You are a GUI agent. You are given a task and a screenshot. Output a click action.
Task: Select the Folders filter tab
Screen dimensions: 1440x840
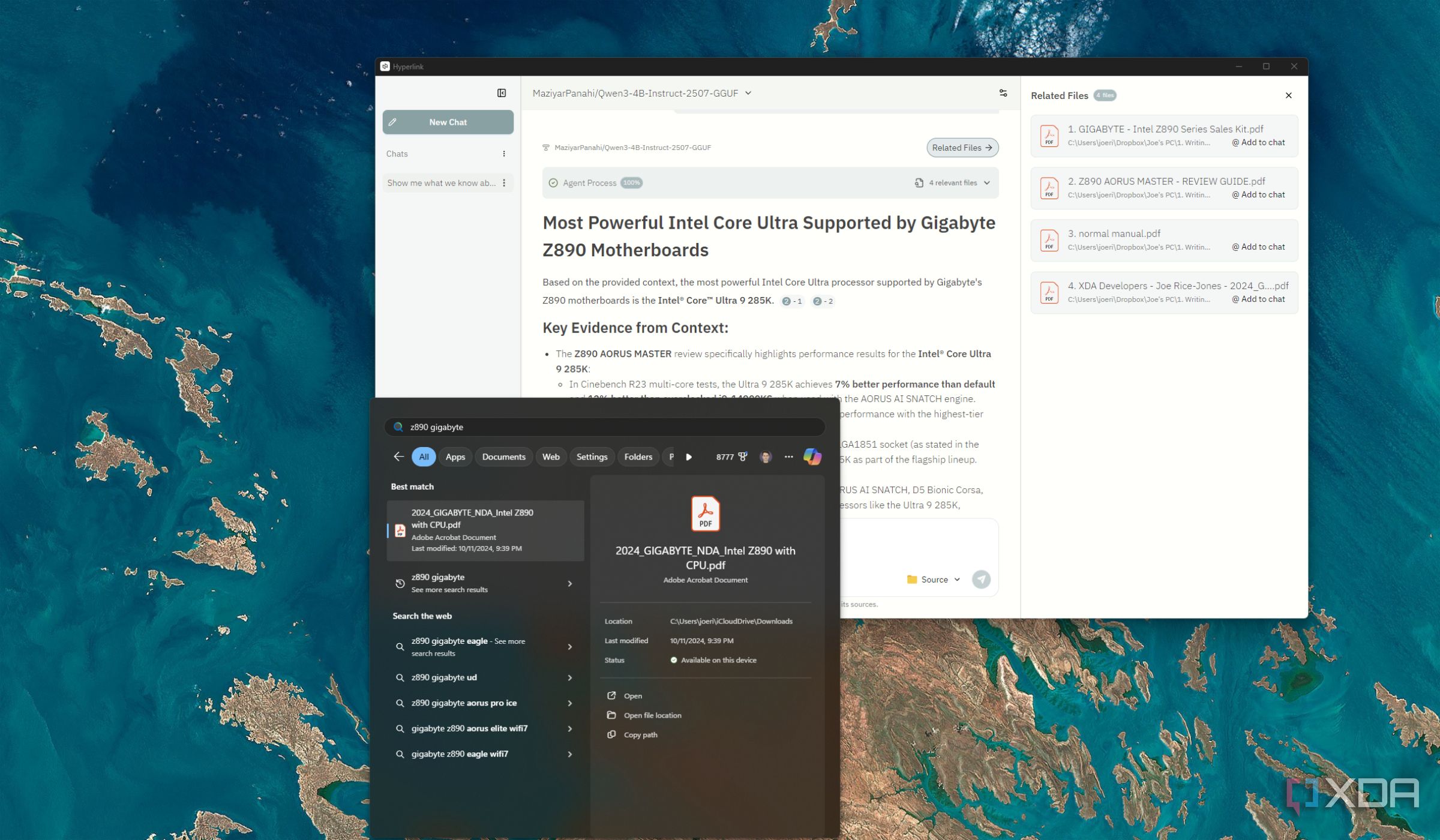coord(638,457)
